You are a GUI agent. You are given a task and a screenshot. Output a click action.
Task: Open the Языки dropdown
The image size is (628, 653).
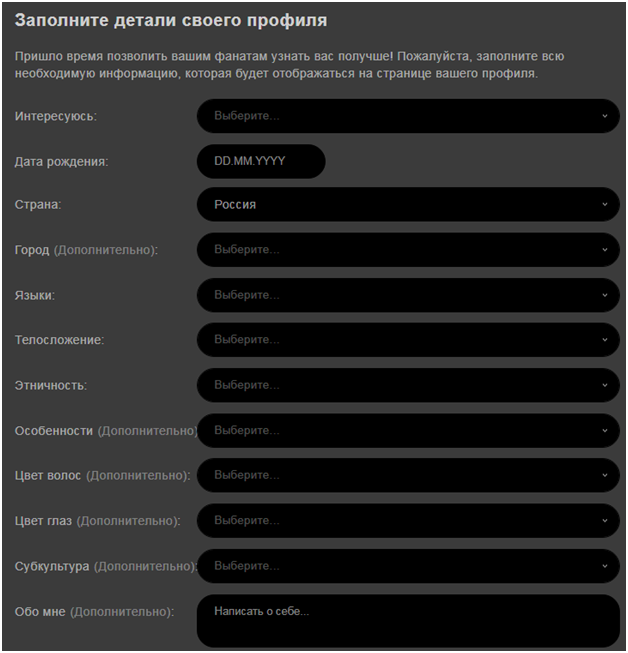click(408, 295)
